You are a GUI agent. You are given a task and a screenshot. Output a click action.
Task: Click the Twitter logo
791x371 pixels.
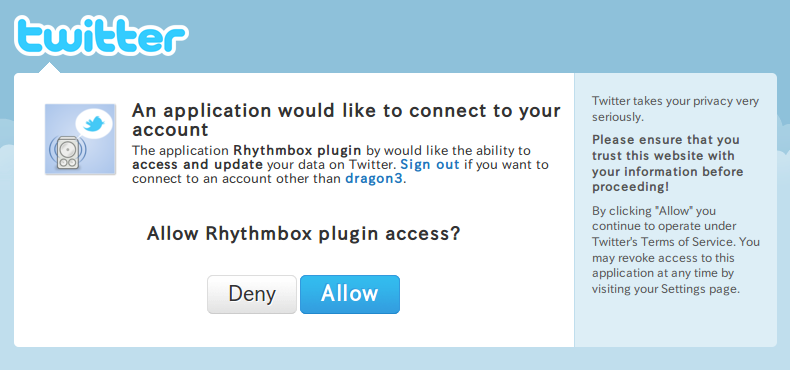coord(101,35)
